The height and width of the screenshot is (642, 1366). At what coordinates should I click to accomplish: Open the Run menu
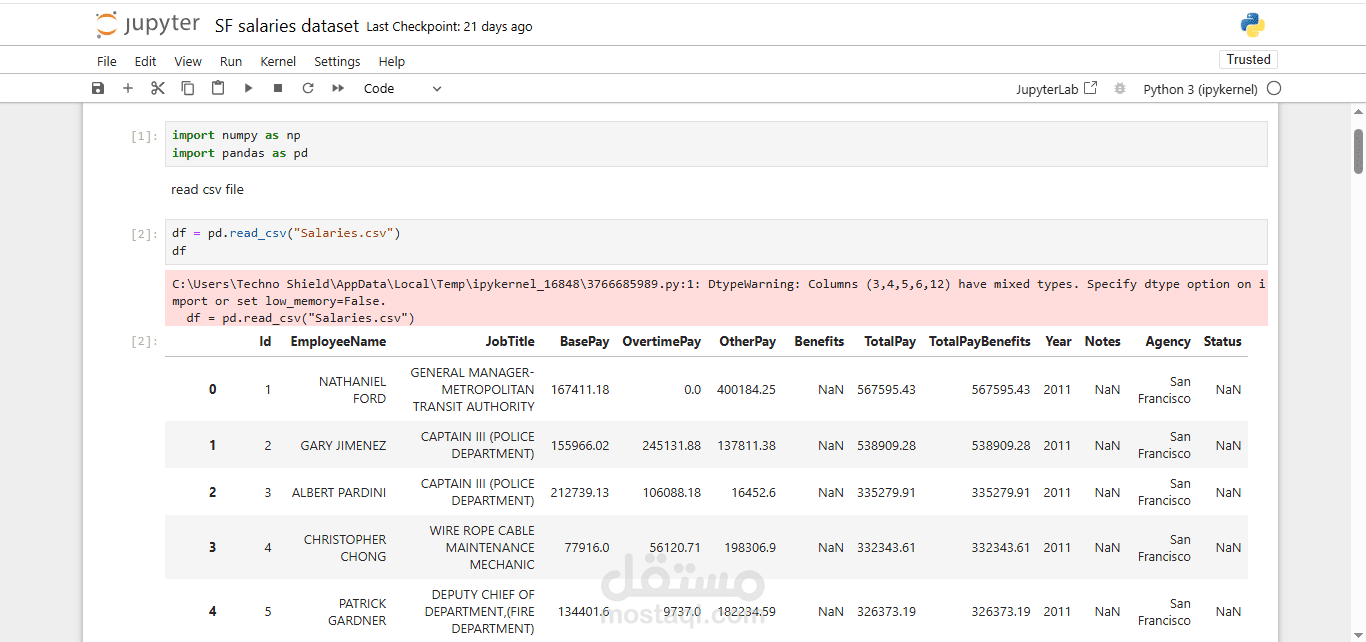tap(231, 61)
